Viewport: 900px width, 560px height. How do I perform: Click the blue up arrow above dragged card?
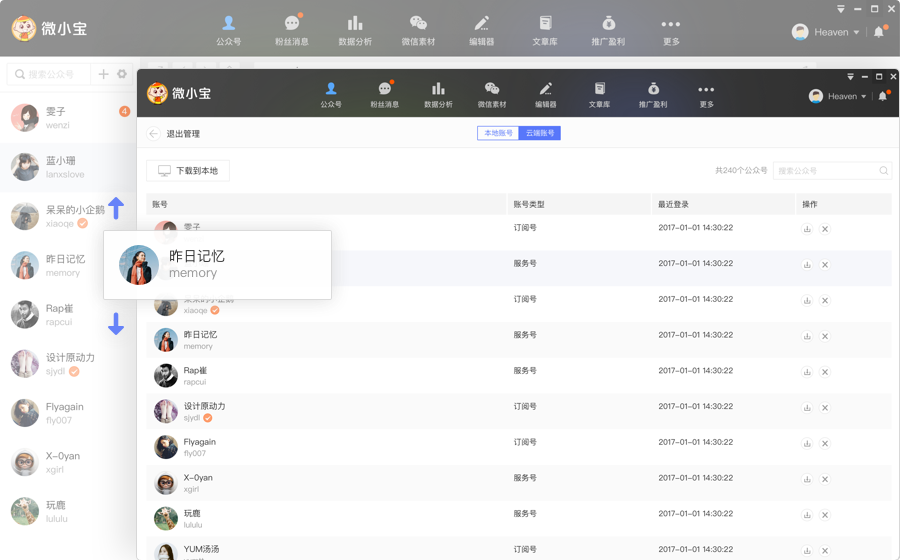click(116, 208)
